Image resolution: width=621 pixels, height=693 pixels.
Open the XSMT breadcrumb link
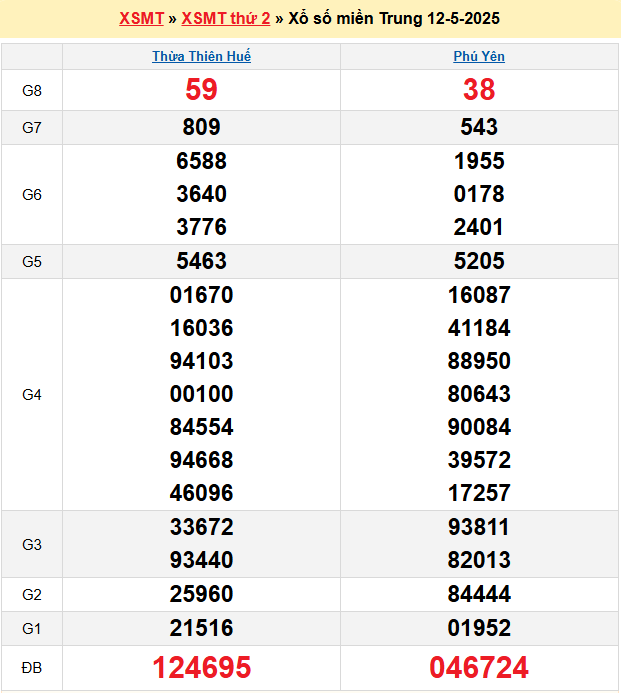click(x=141, y=18)
